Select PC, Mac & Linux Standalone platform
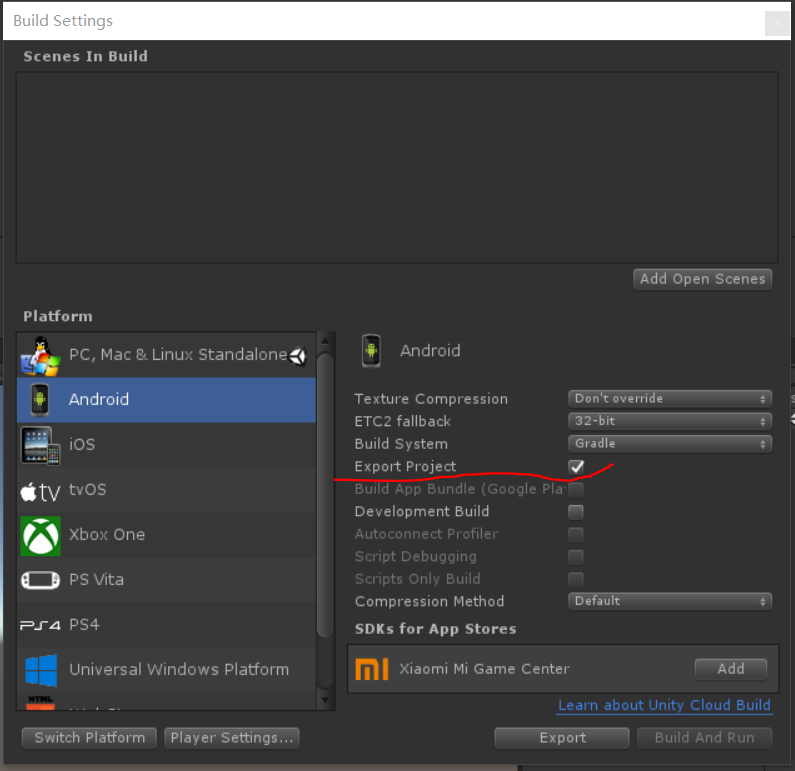The image size is (795, 771). click(166, 355)
